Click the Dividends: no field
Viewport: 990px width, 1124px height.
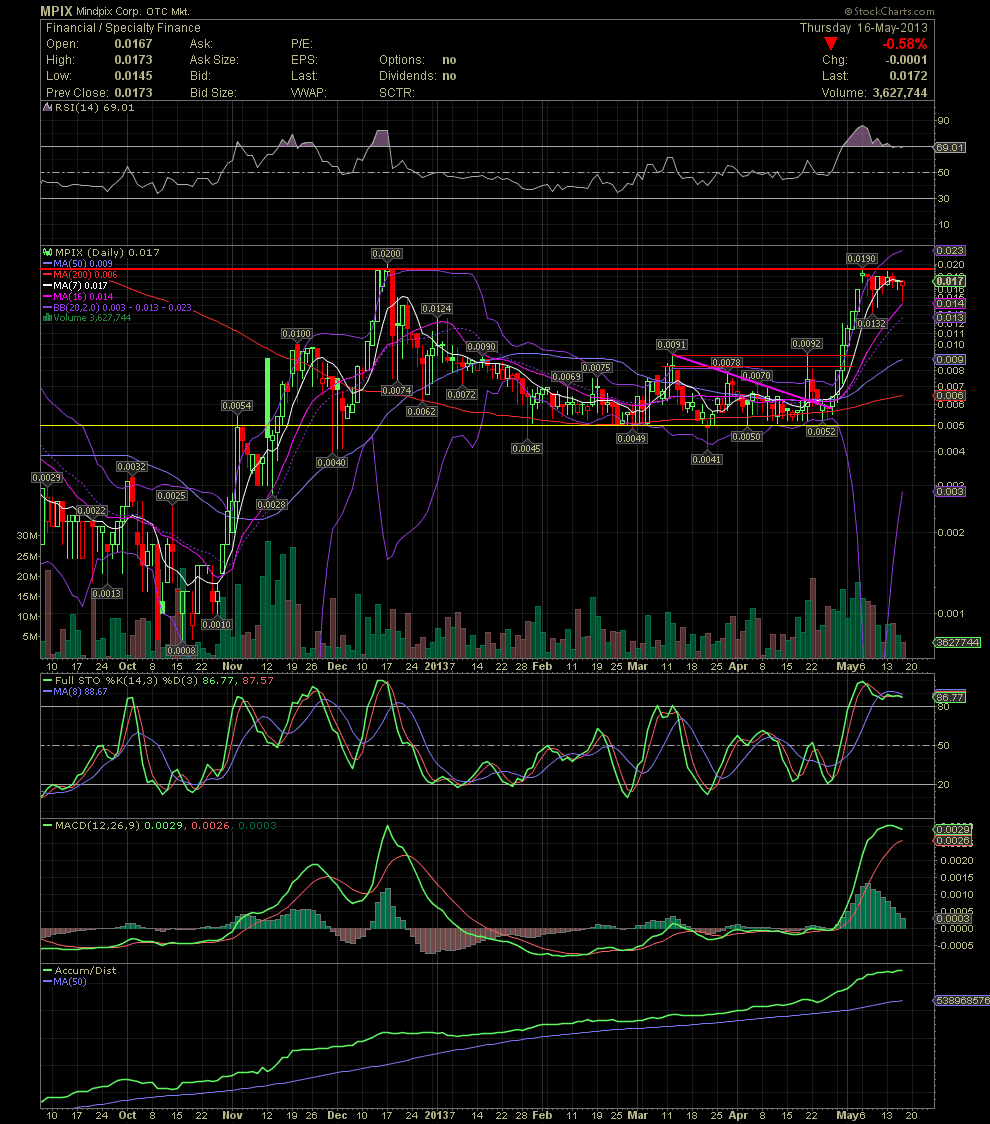click(418, 76)
